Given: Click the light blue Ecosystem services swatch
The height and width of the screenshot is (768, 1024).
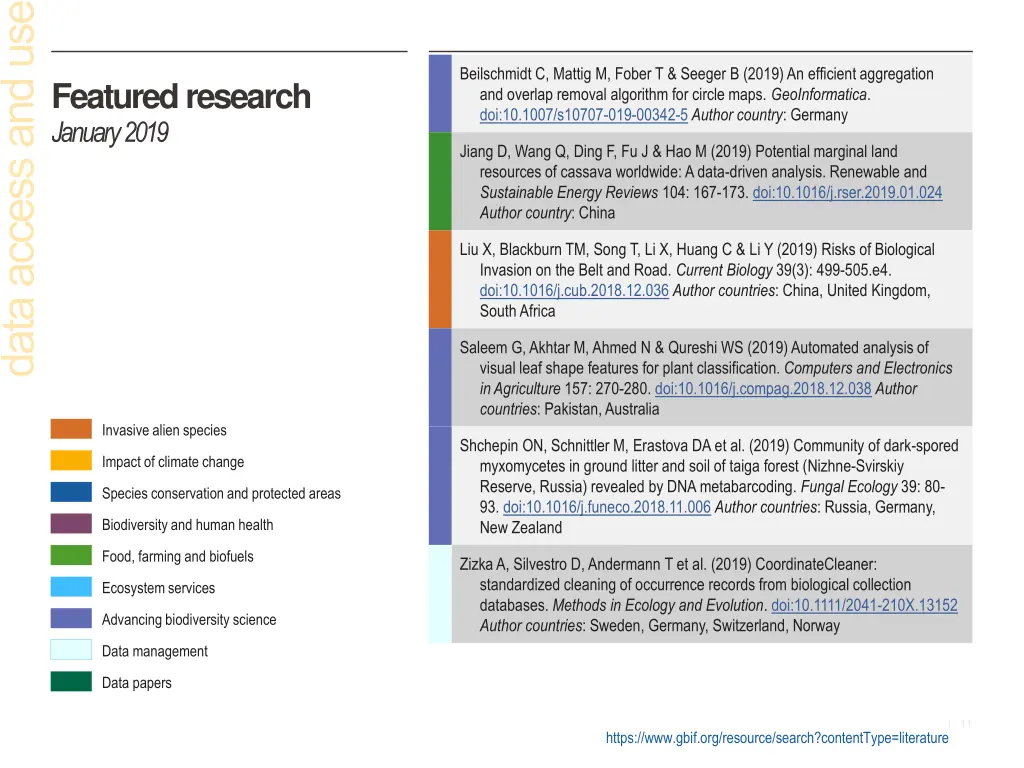Looking at the screenshot, I should coord(71,588).
